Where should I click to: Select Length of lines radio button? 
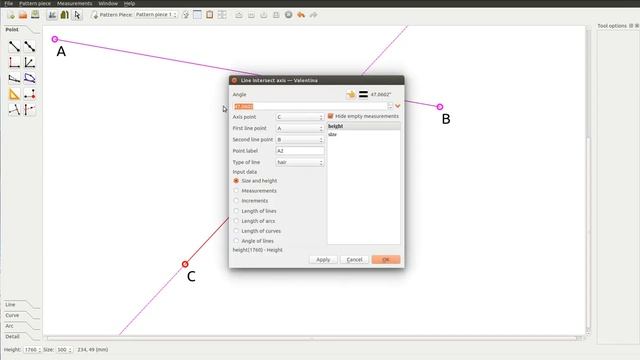coord(236,211)
